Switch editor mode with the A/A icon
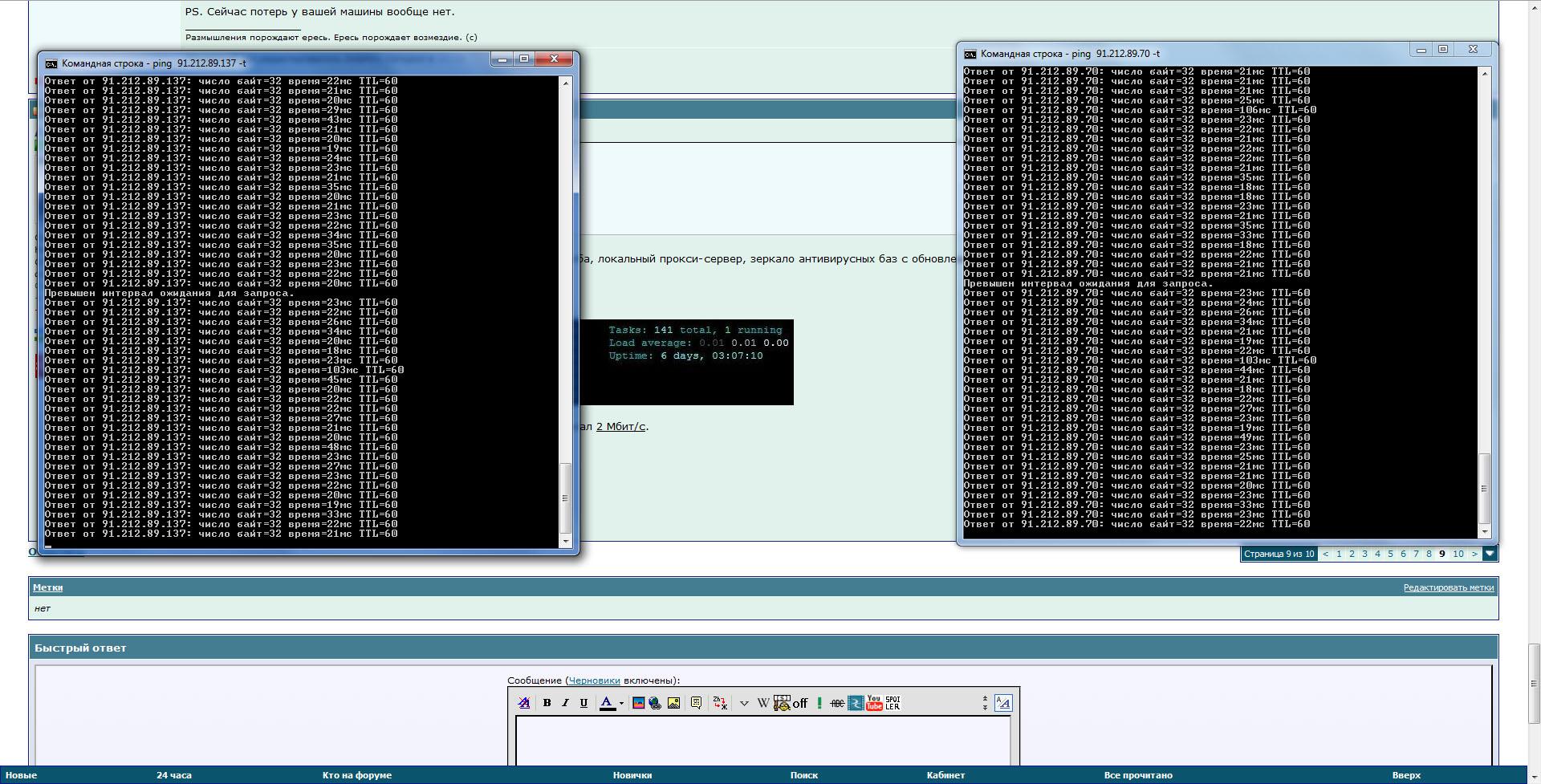Viewport: 1541px width, 784px height. 1002,703
